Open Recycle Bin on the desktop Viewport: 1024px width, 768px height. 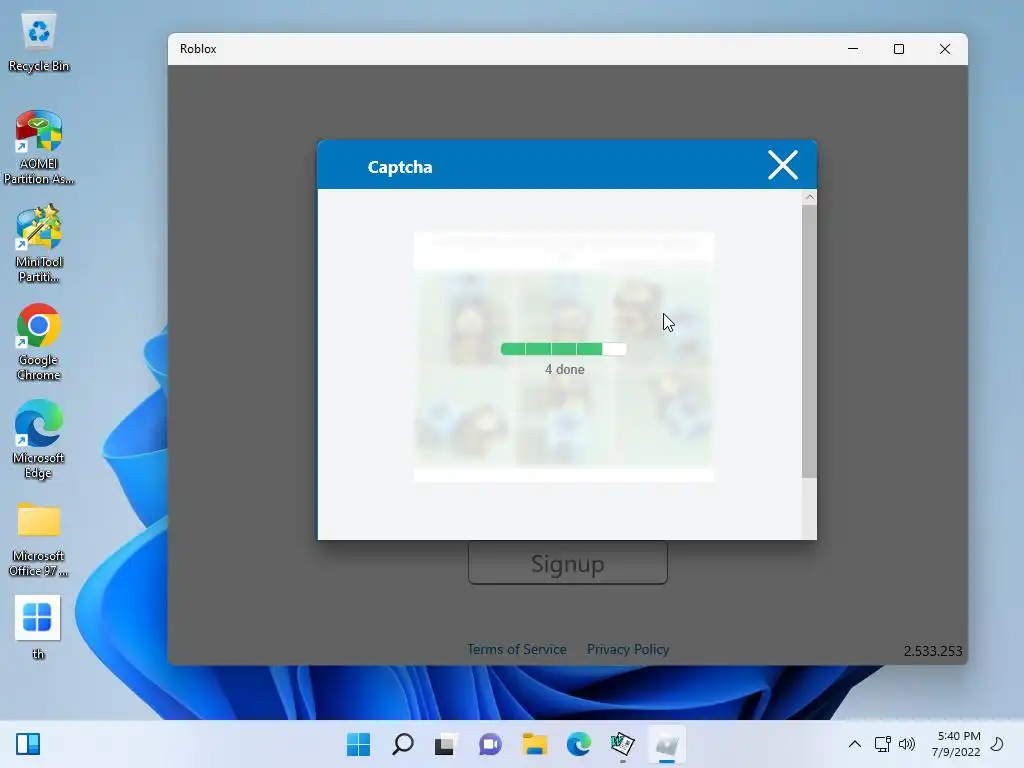(x=39, y=42)
